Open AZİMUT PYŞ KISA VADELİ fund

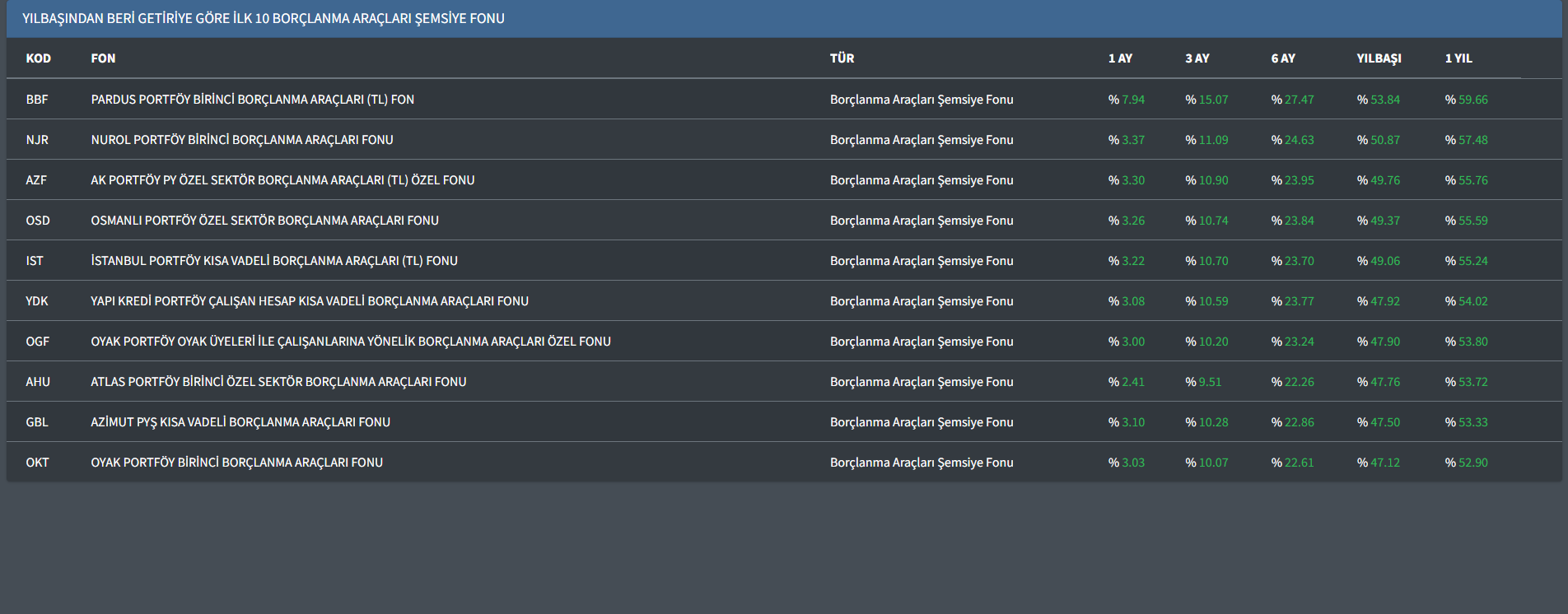240,422
